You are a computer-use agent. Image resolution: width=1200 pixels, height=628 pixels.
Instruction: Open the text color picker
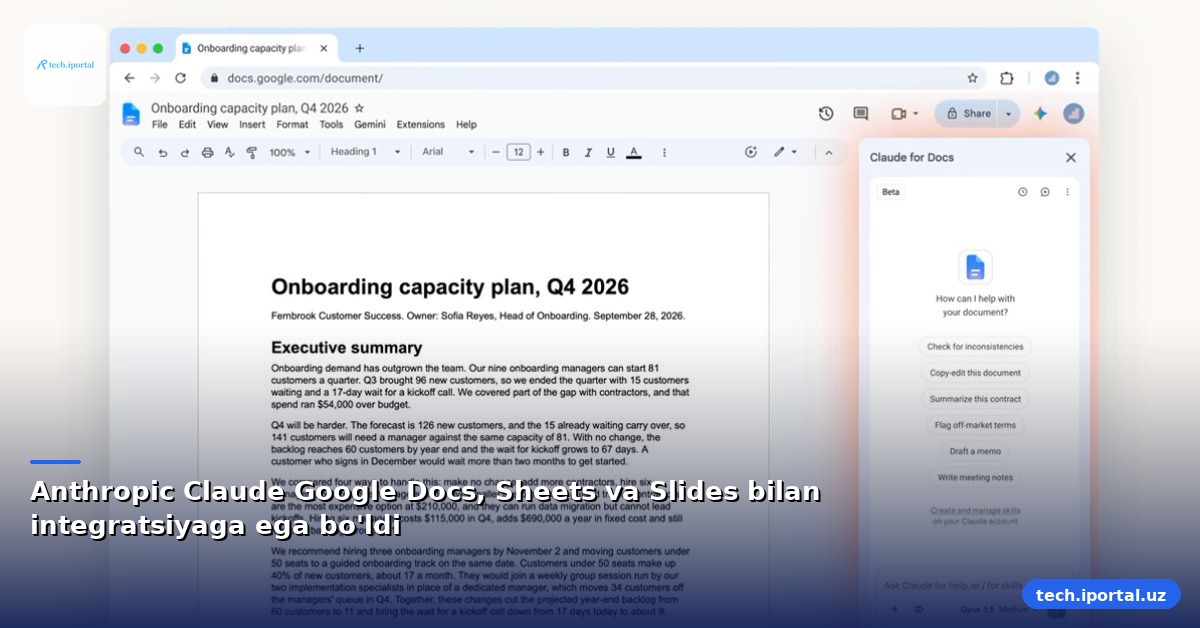(633, 152)
